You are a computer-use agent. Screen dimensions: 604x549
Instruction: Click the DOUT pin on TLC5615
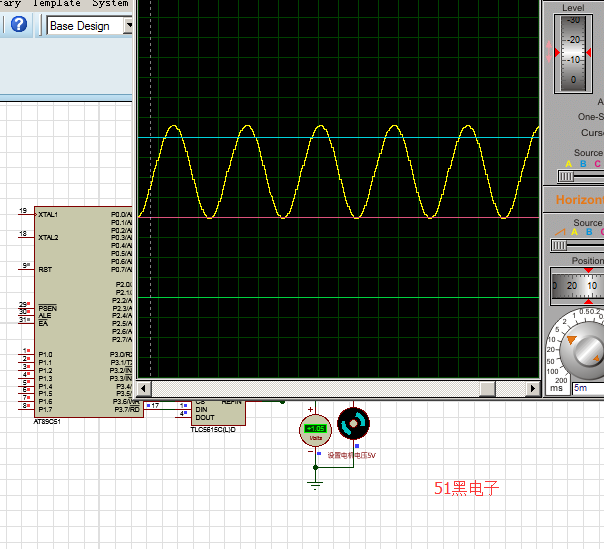205,418
